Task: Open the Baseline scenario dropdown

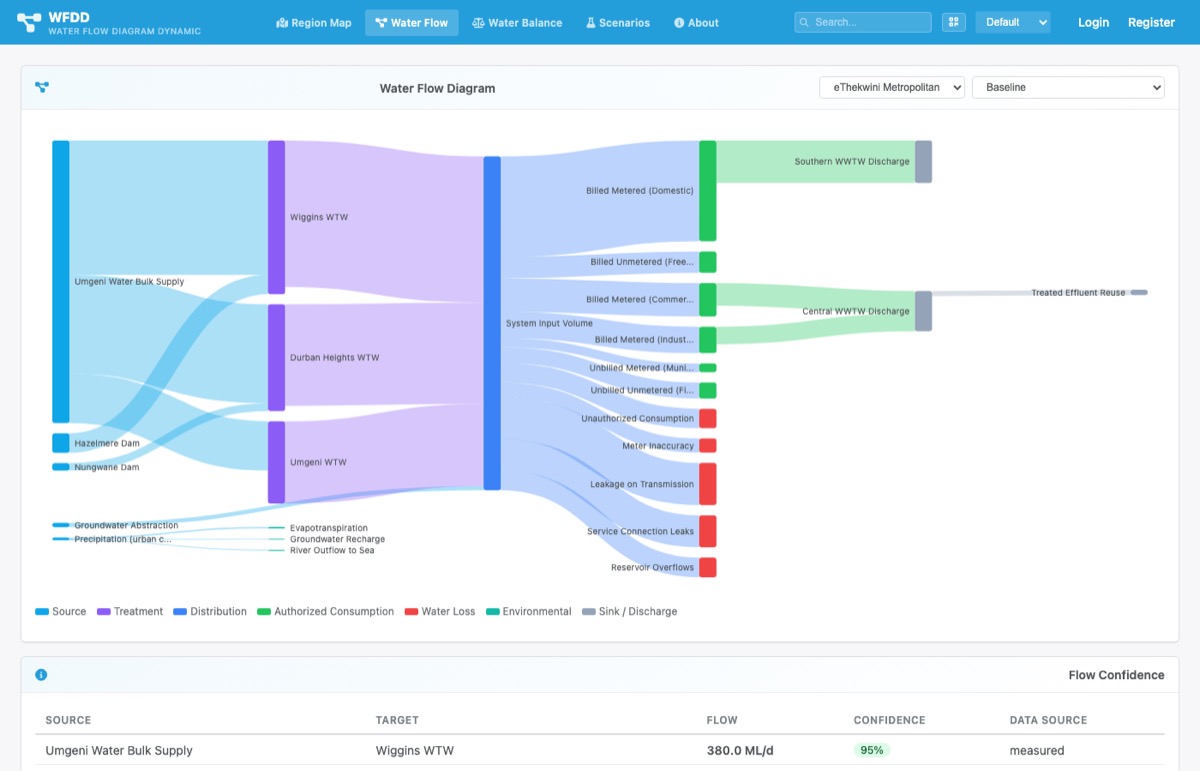Action: tap(1067, 88)
